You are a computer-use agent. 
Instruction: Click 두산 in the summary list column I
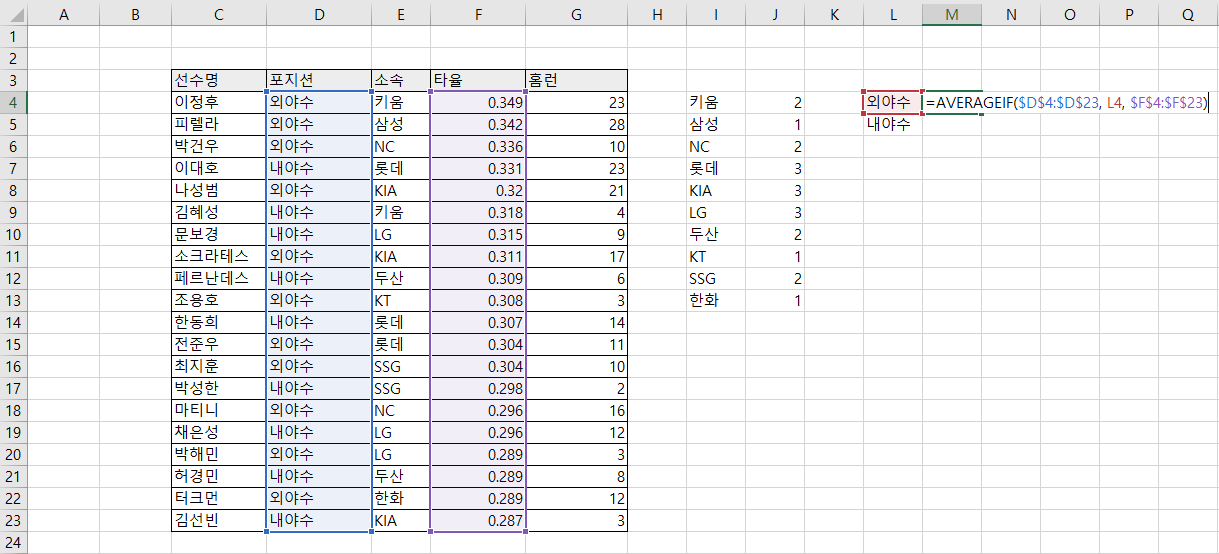pyautogui.click(x=716, y=234)
